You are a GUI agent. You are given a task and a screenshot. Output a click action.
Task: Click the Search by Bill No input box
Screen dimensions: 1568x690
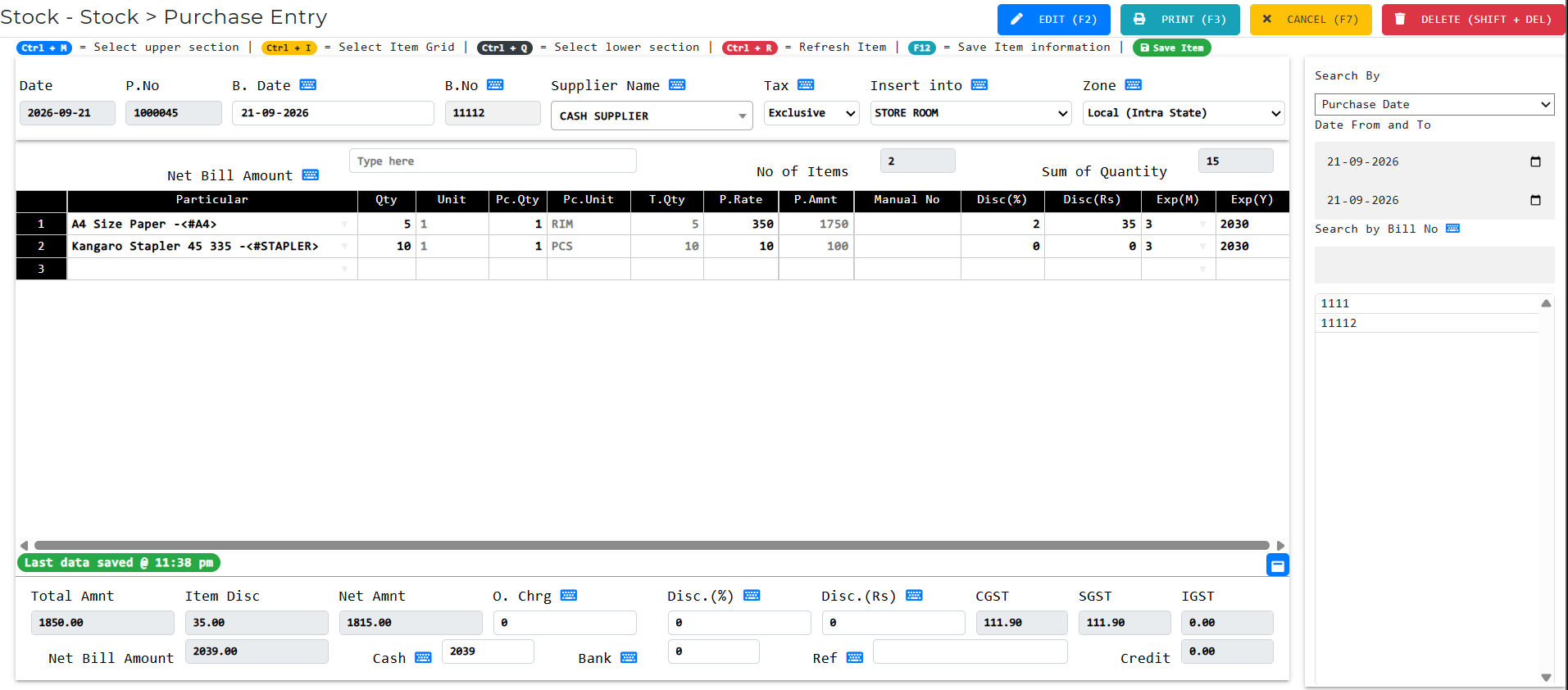1434,265
